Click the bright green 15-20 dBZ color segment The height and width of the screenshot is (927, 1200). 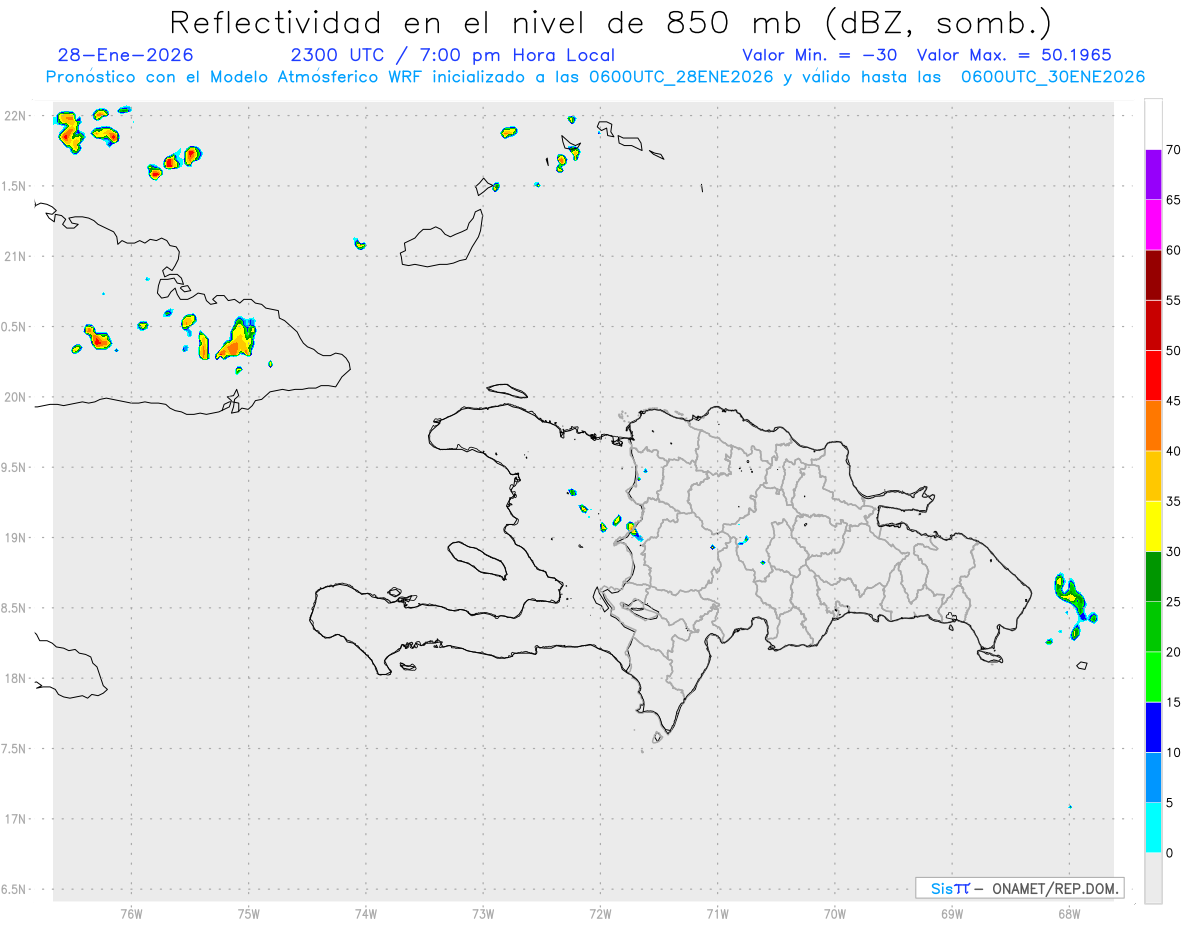[1153, 677]
